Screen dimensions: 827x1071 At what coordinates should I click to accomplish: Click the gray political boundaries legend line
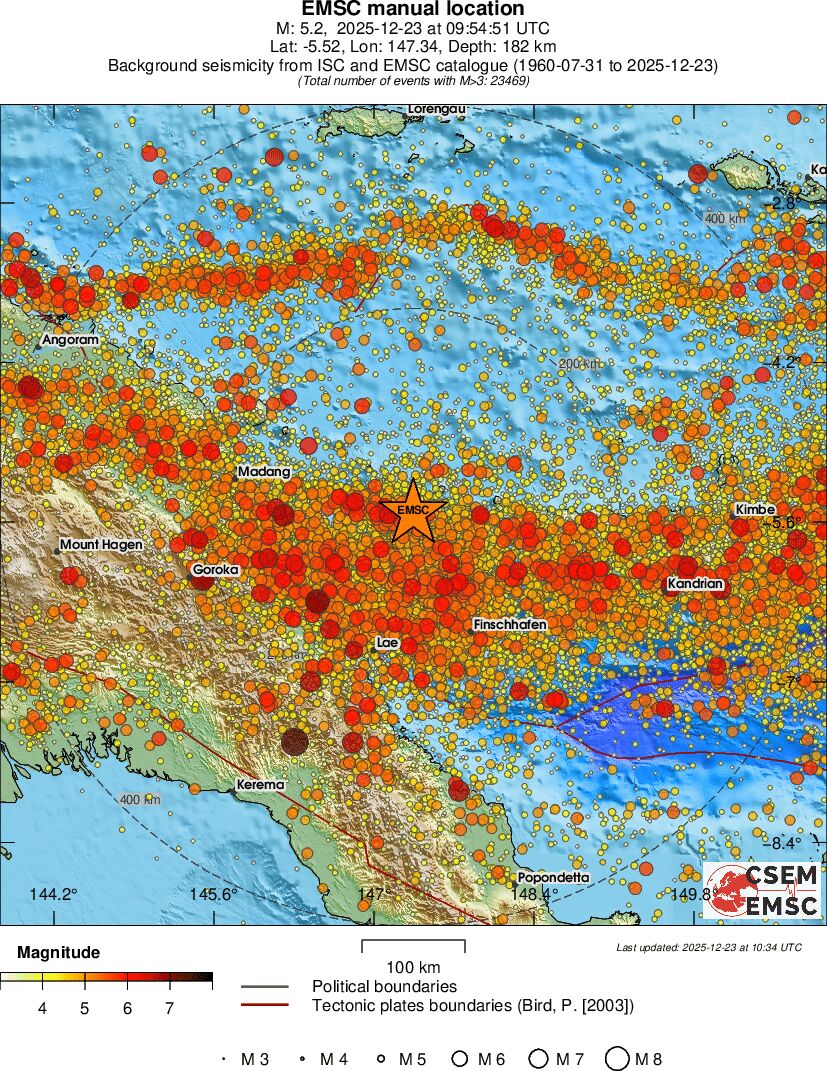[x=265, y=986]
